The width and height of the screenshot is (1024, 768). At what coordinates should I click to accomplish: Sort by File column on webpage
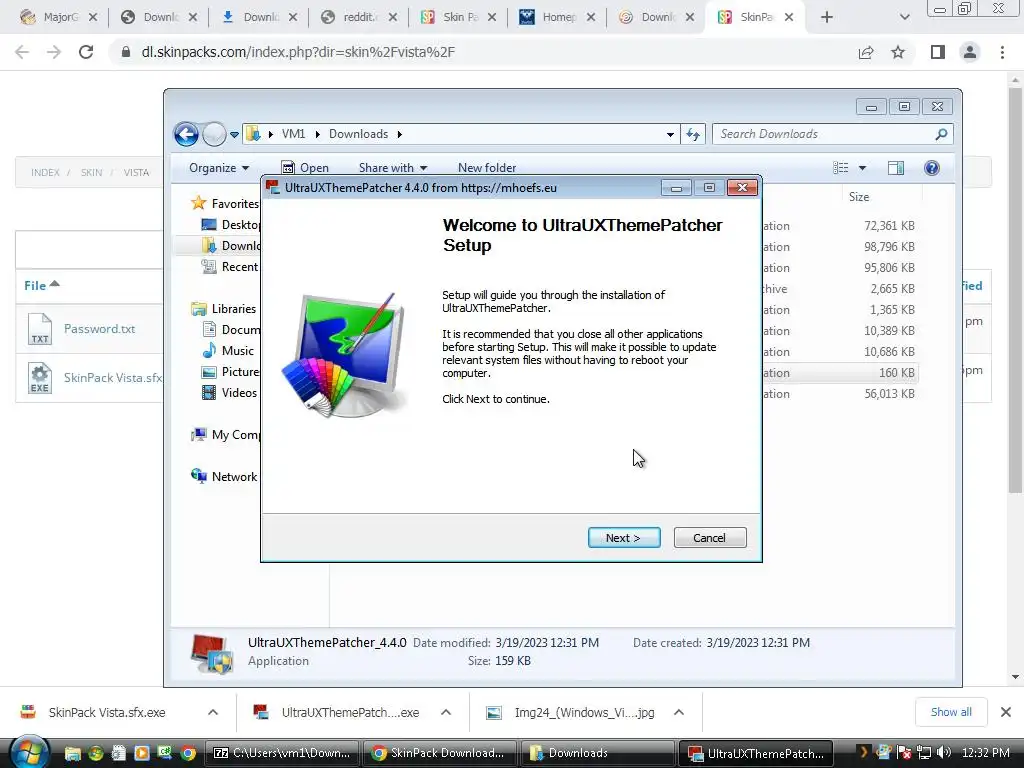click(x=41, y=285)
